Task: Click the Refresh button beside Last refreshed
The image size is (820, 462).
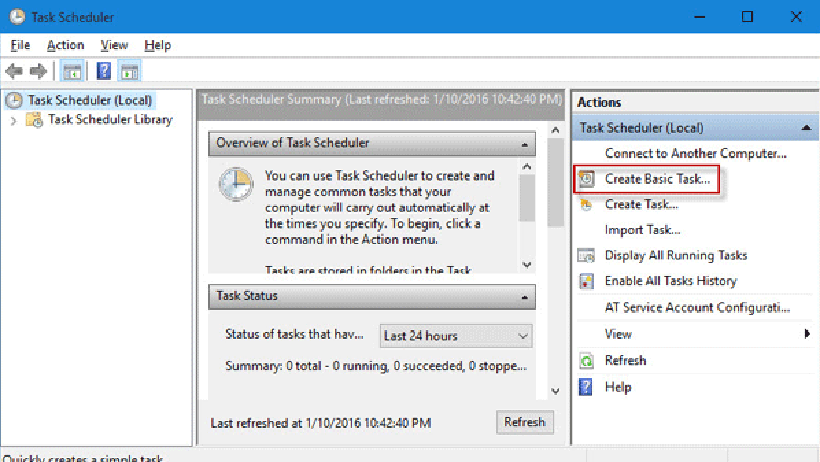Action: point(525,422)
